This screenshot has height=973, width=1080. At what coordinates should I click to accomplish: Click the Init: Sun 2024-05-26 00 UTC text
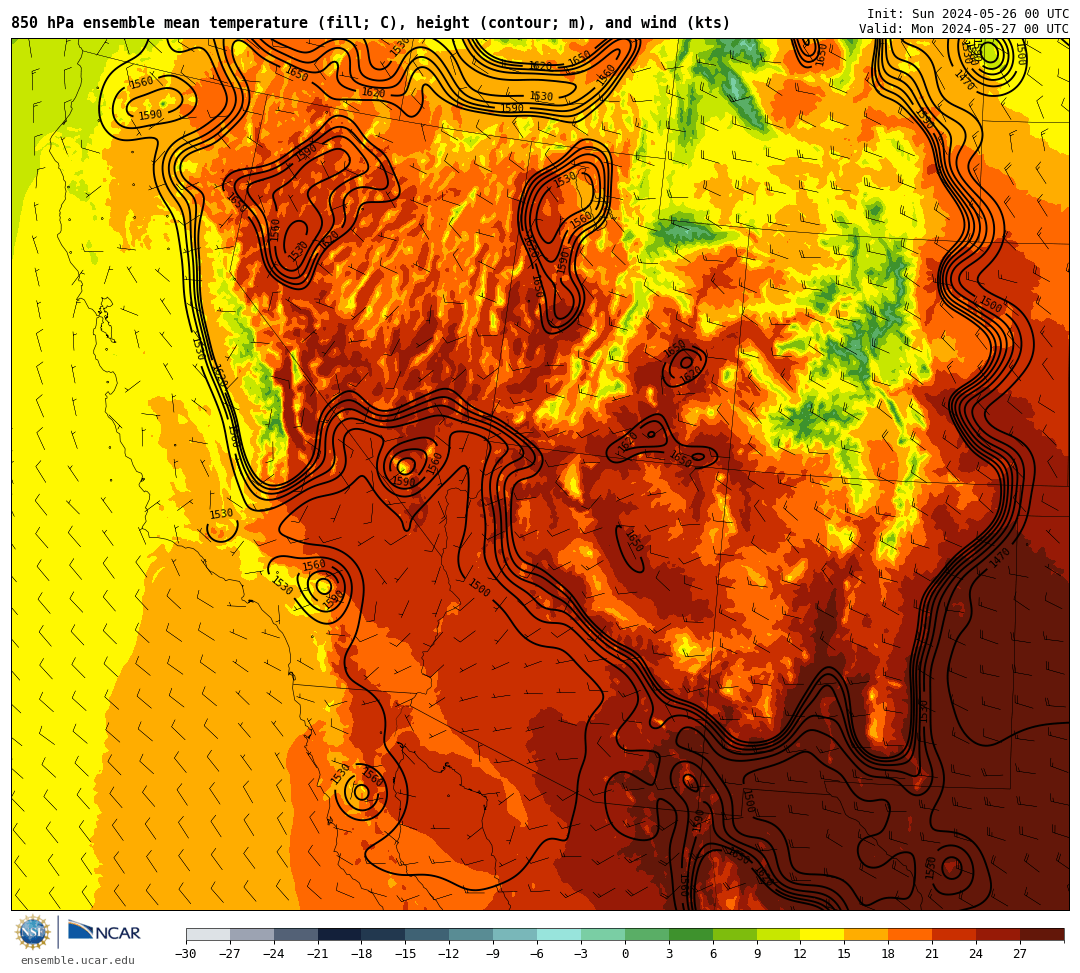pos(968,14)
